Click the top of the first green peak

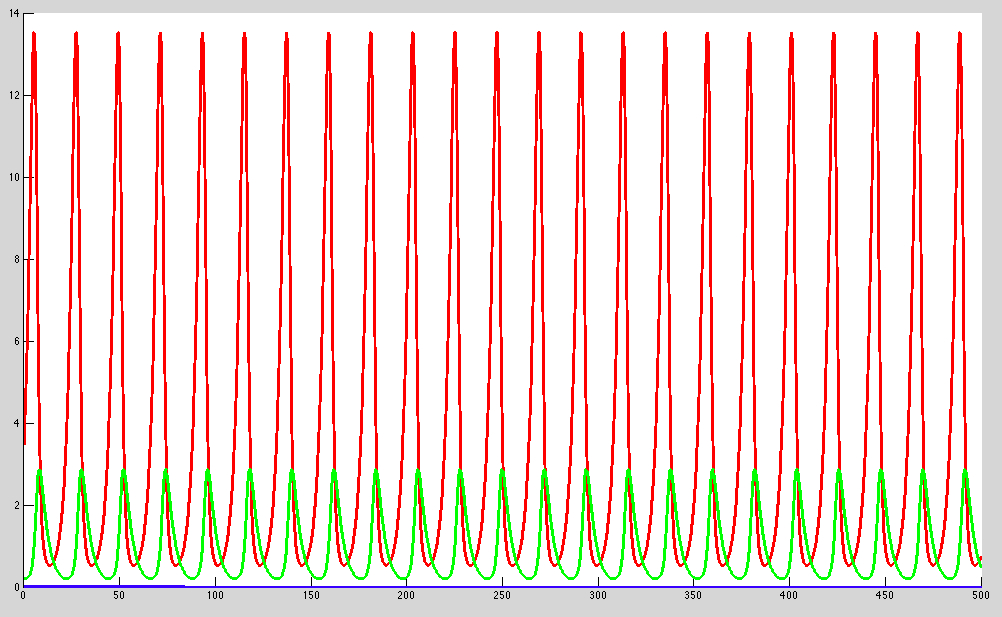pos(39,470)
